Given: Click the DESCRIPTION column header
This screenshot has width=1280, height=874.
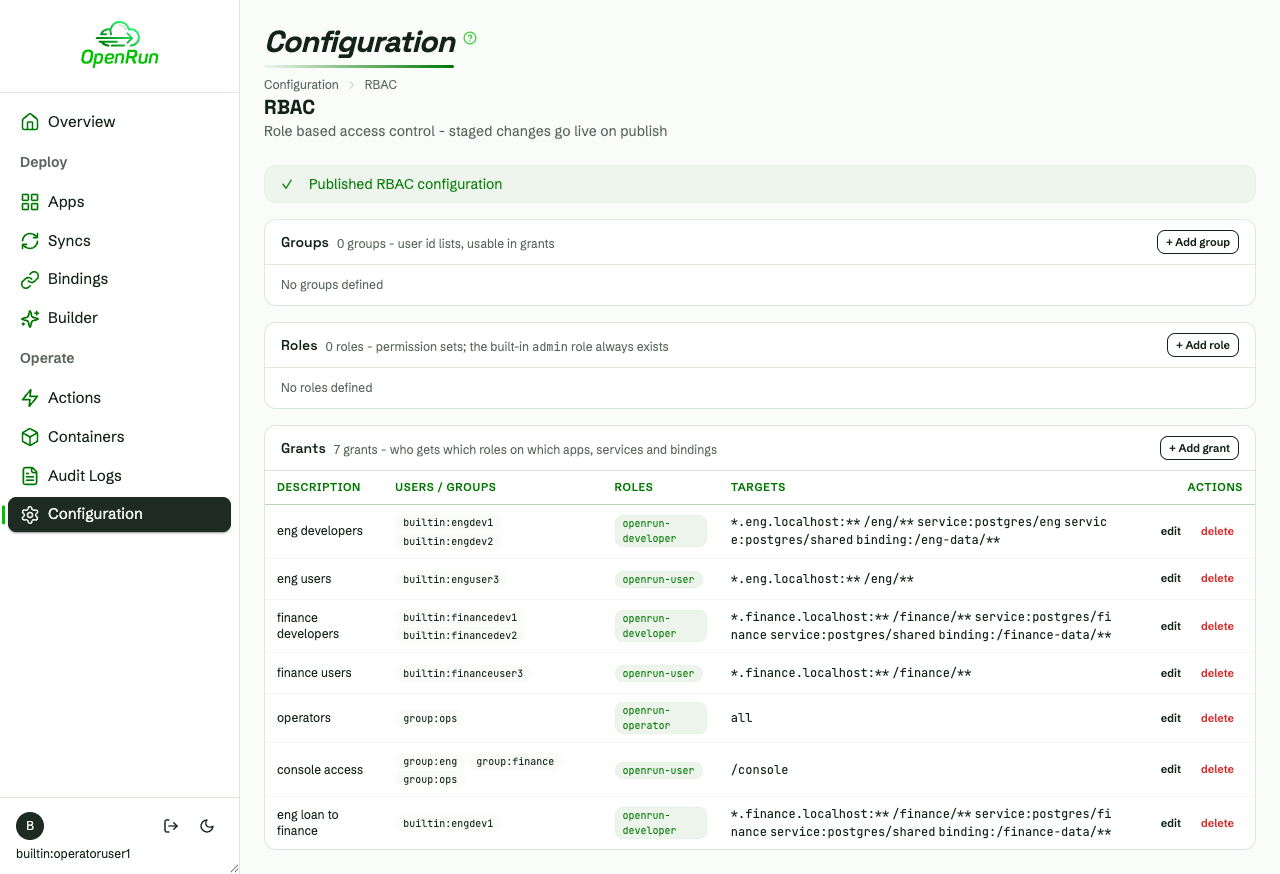Looking at the screenshot, I should click(319, 488).
